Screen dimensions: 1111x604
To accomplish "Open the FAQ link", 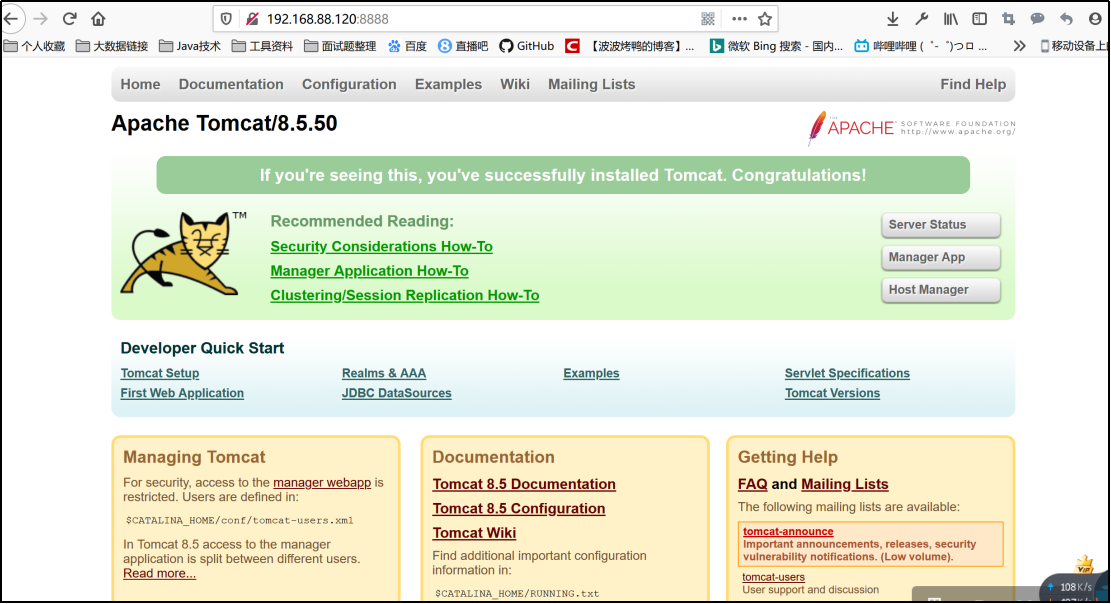I will (x=752, y=484).
